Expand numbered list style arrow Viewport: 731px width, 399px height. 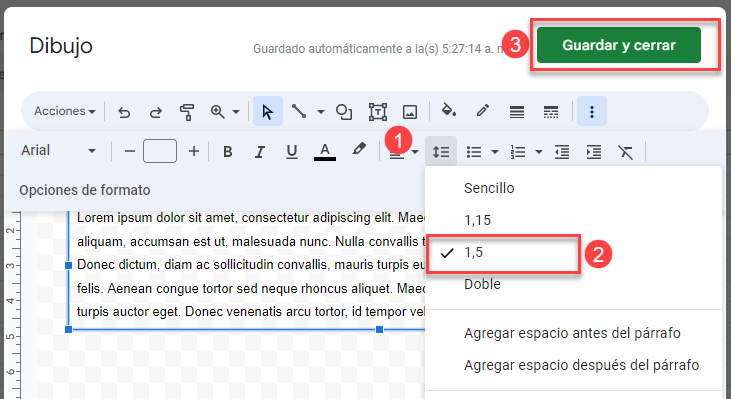(x=538, y=151)
